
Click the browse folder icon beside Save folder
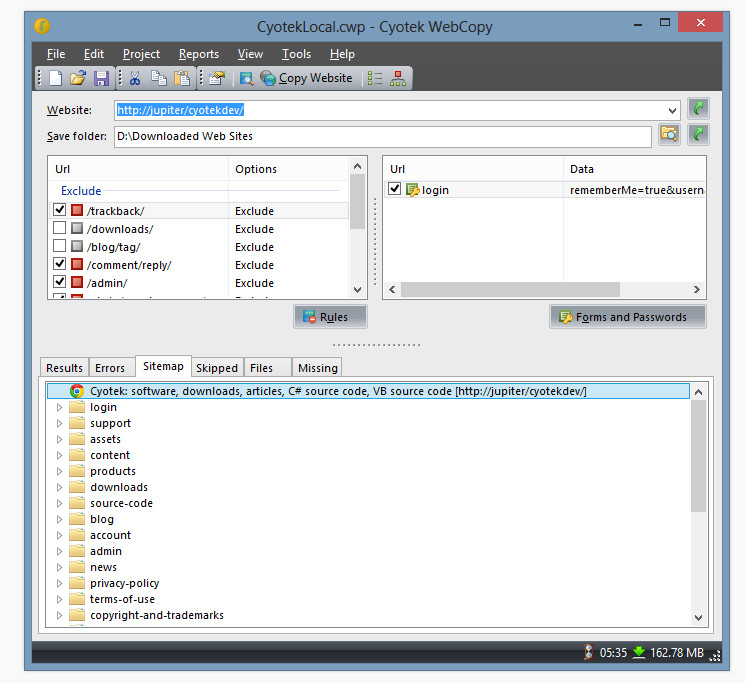click(x=669, y=135)
